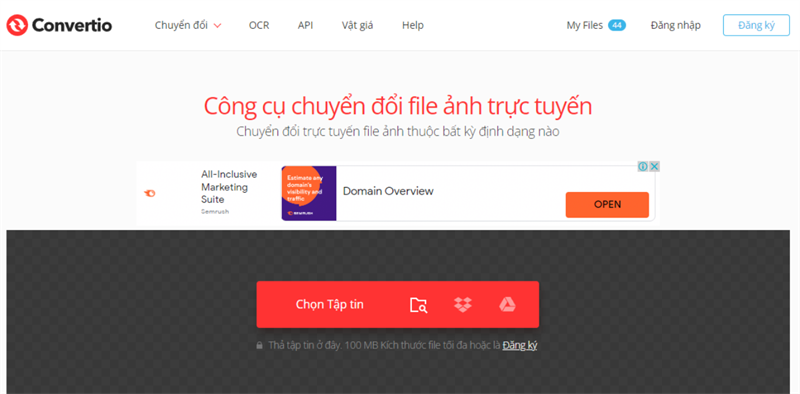Click the Semrush logo in ad
The image size is (800, 394).
pos(150,193)
